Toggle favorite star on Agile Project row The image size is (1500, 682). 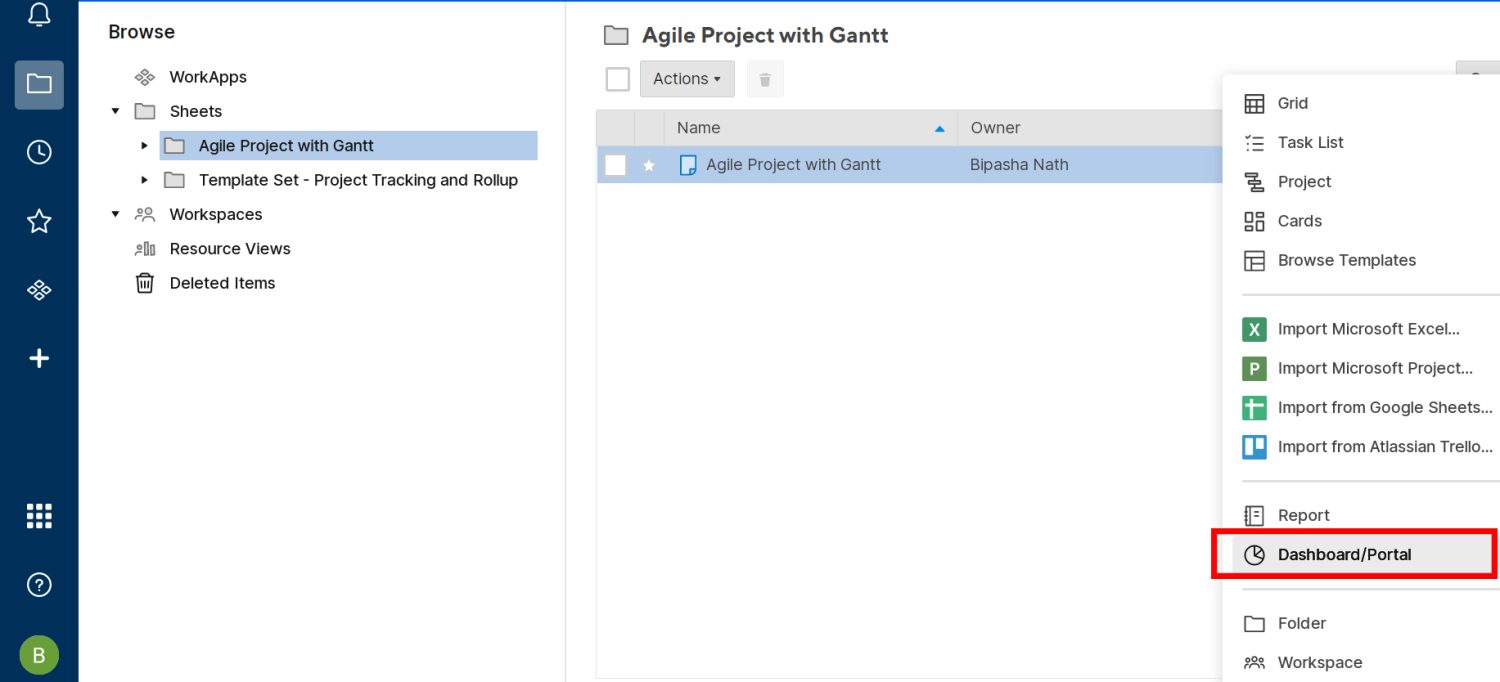(649, 165)
